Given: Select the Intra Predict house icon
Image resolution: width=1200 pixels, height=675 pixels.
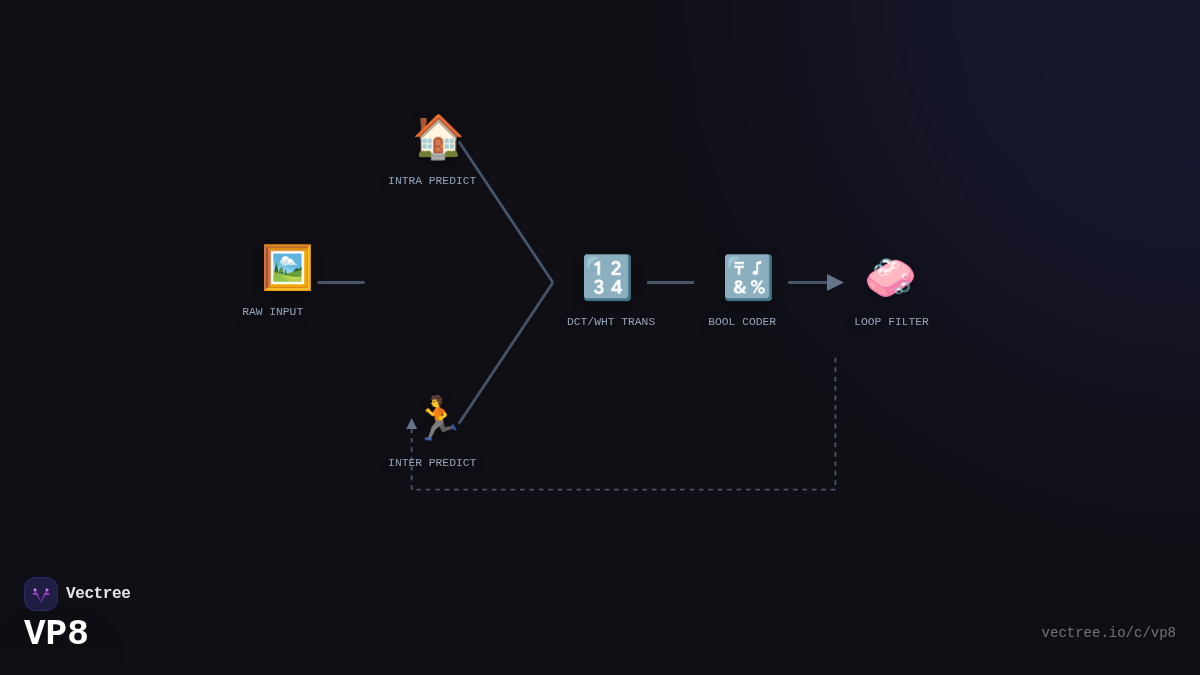Looking at the screenshot, I should click(437, 137).
